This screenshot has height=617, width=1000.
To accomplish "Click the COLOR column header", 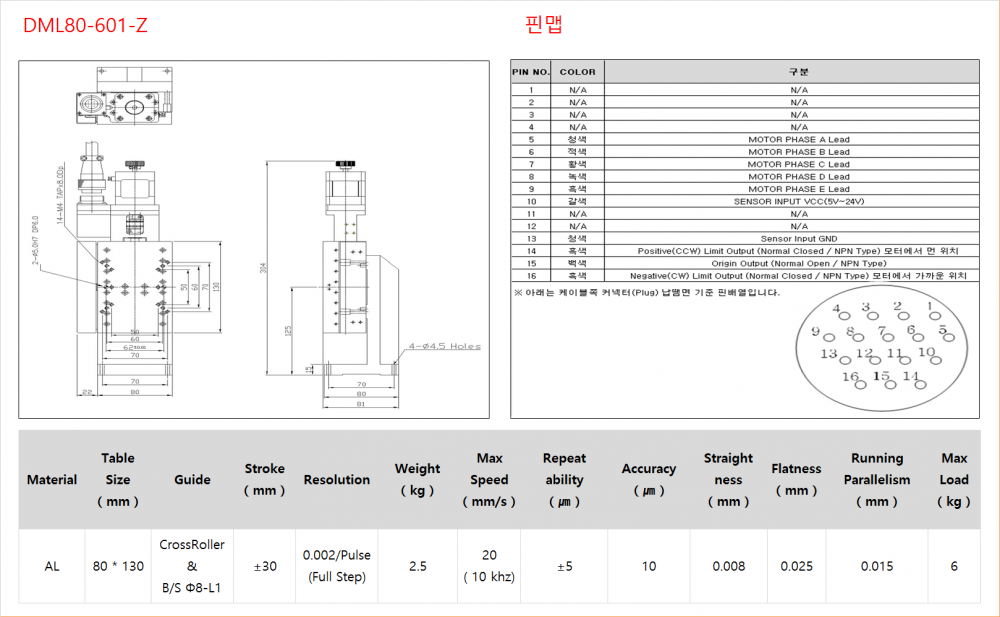I will click(577, 72).
